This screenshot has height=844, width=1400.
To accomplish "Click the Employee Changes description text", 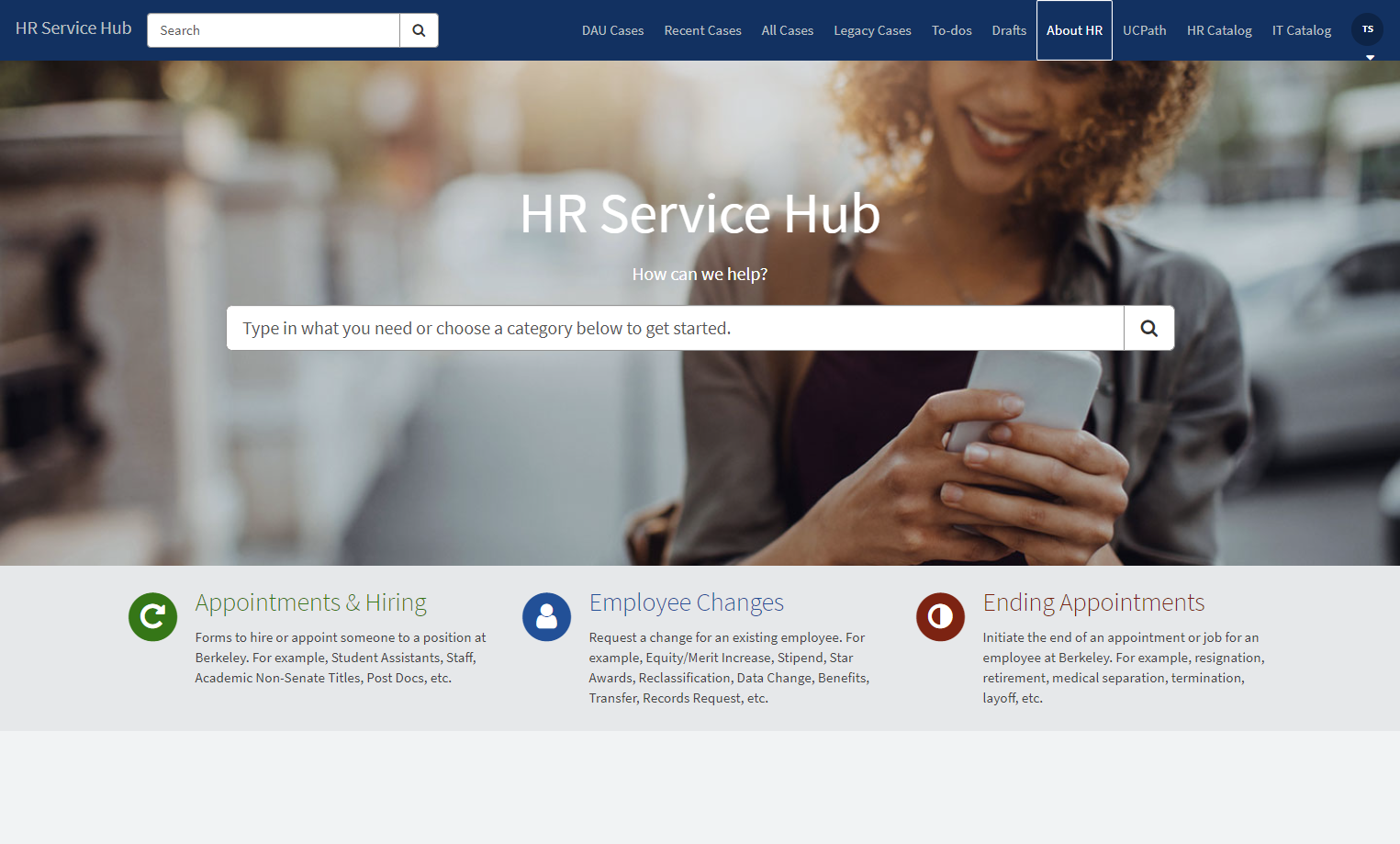I will click(x=729, y=668).
